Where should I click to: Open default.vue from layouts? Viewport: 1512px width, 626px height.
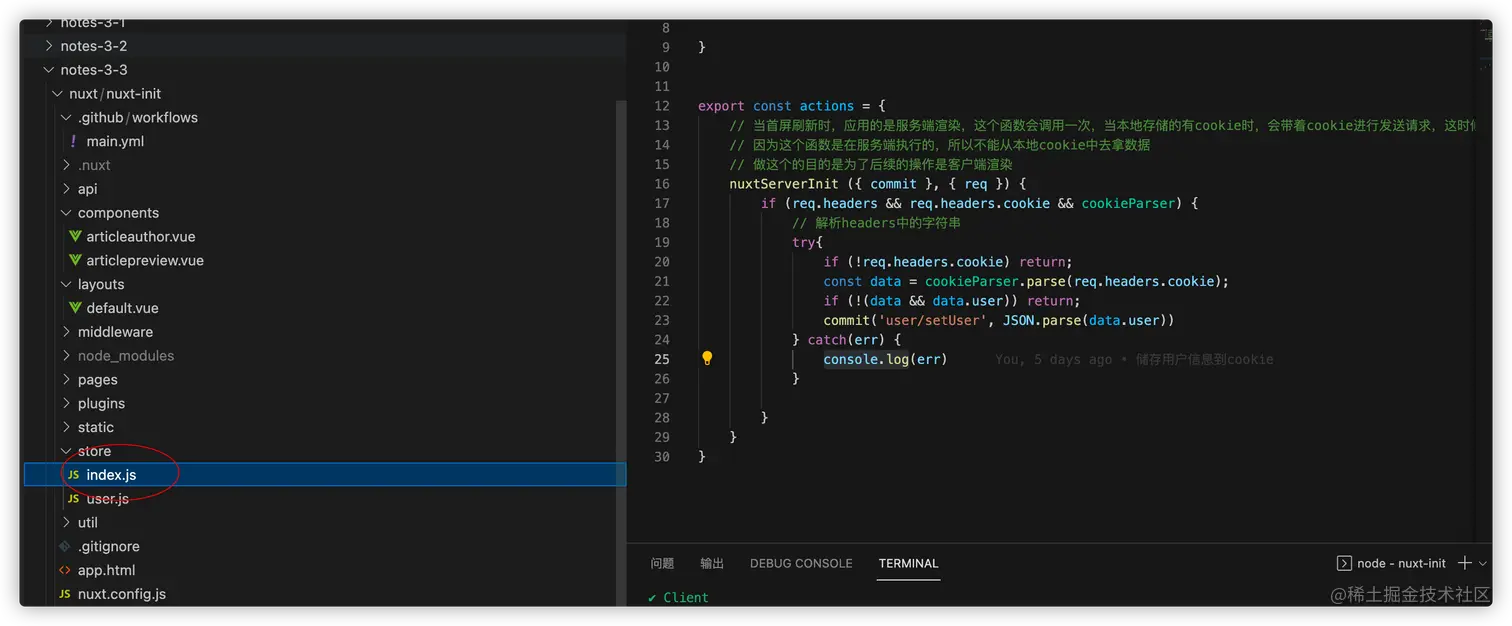pyautogui.click(x=122, y=308)
